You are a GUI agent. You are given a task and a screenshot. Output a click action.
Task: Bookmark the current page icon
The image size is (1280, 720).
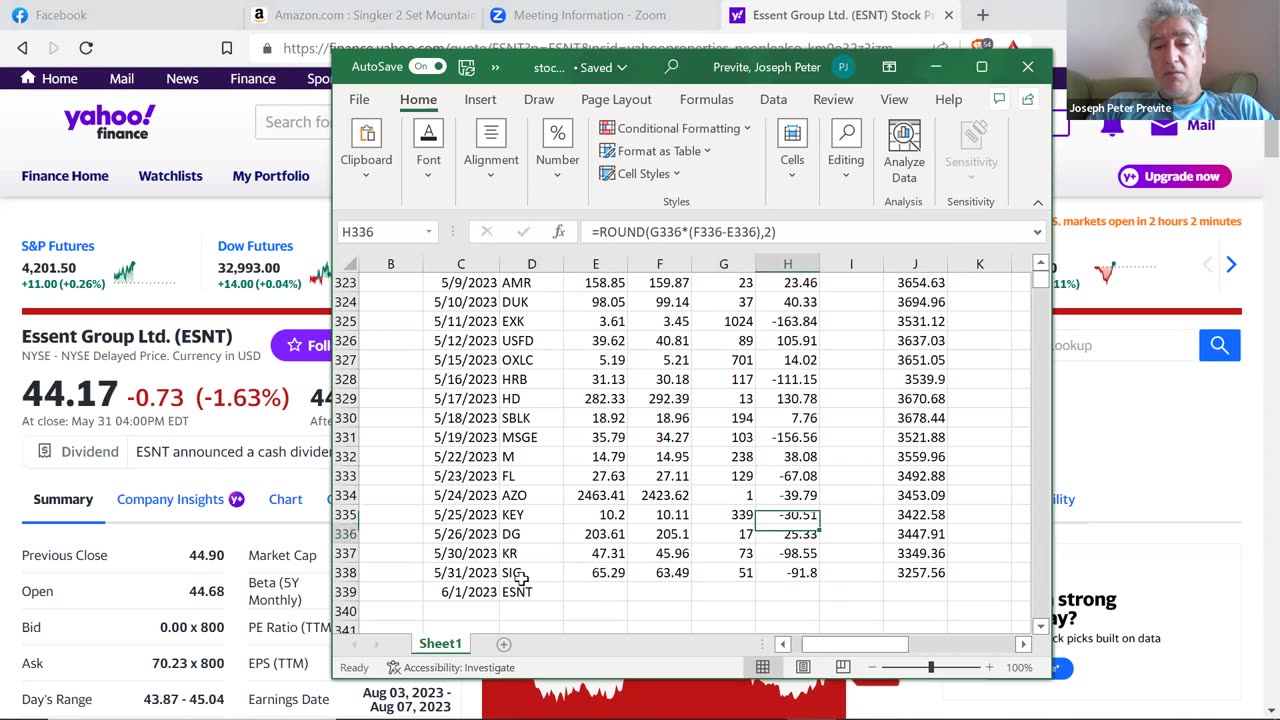point(227,48)
